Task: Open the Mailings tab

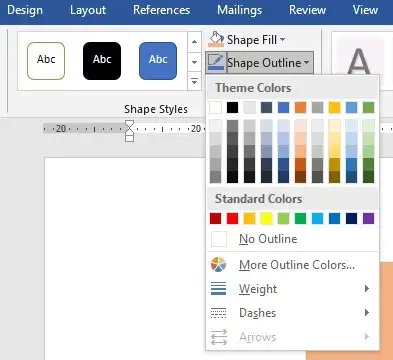Action: pos(239,10)
